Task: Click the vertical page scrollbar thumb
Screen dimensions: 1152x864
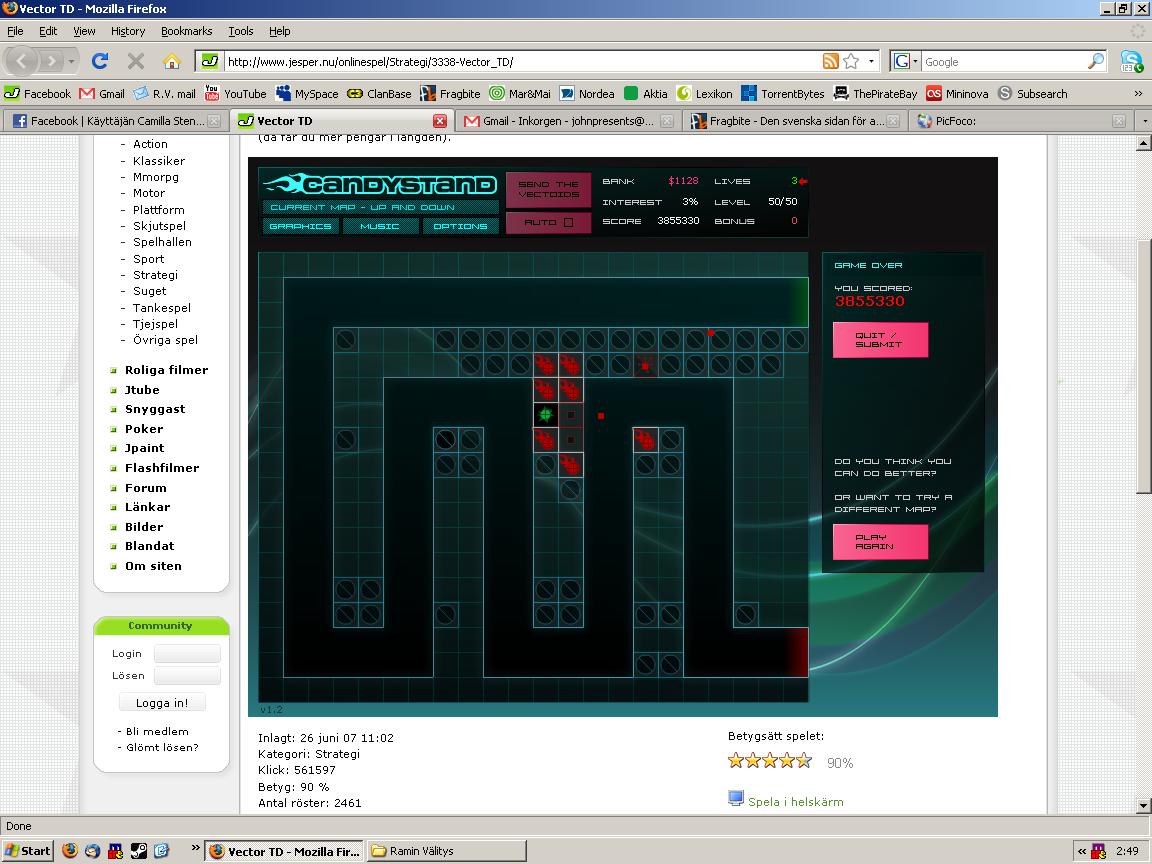Action: click(1143, 366)
